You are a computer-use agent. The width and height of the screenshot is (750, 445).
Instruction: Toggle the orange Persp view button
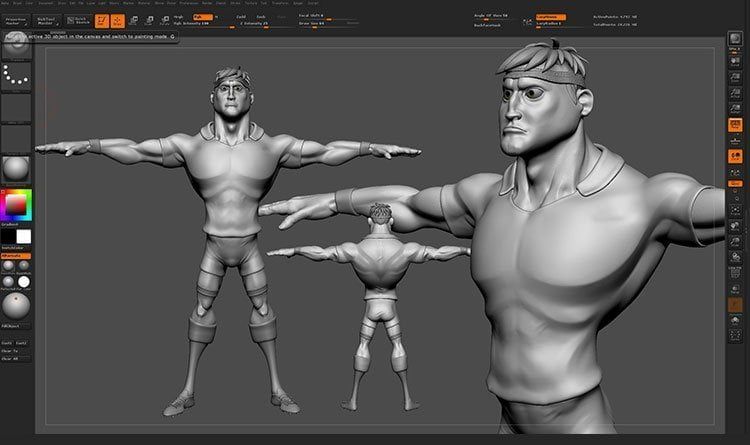click(735, 125)
